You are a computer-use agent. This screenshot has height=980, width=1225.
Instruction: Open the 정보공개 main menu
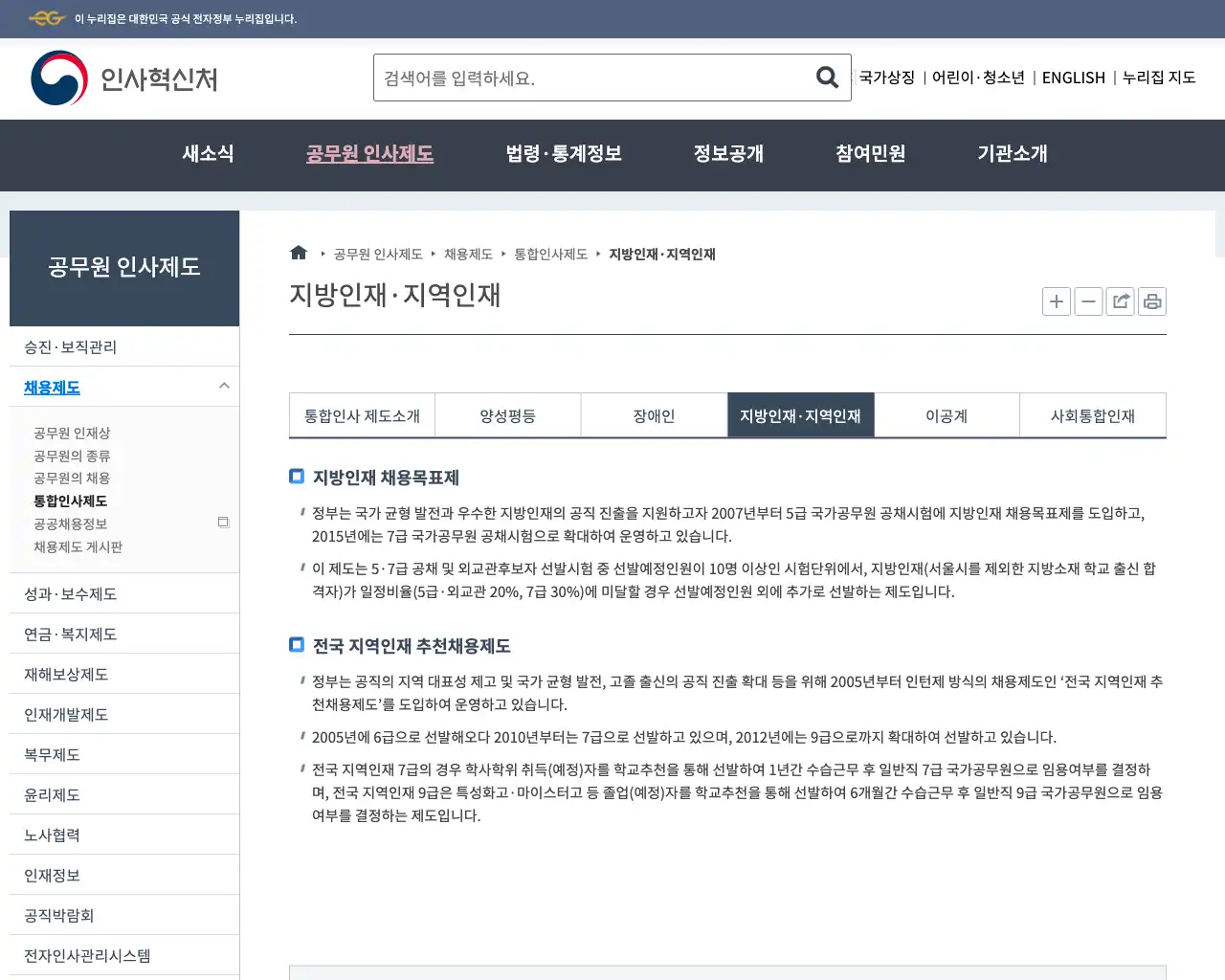point(728,154)
